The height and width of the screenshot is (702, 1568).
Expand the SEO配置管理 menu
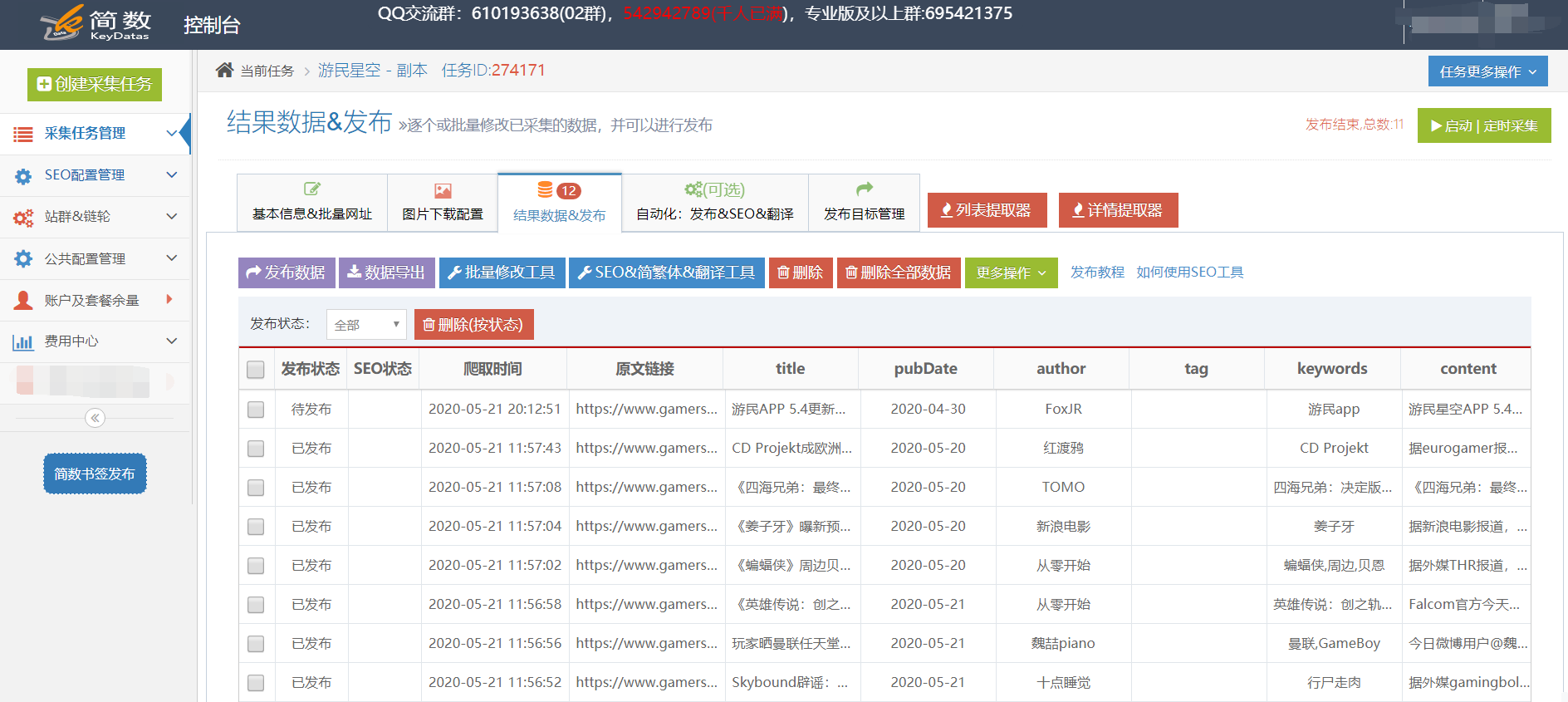click(x=172, y=174)
